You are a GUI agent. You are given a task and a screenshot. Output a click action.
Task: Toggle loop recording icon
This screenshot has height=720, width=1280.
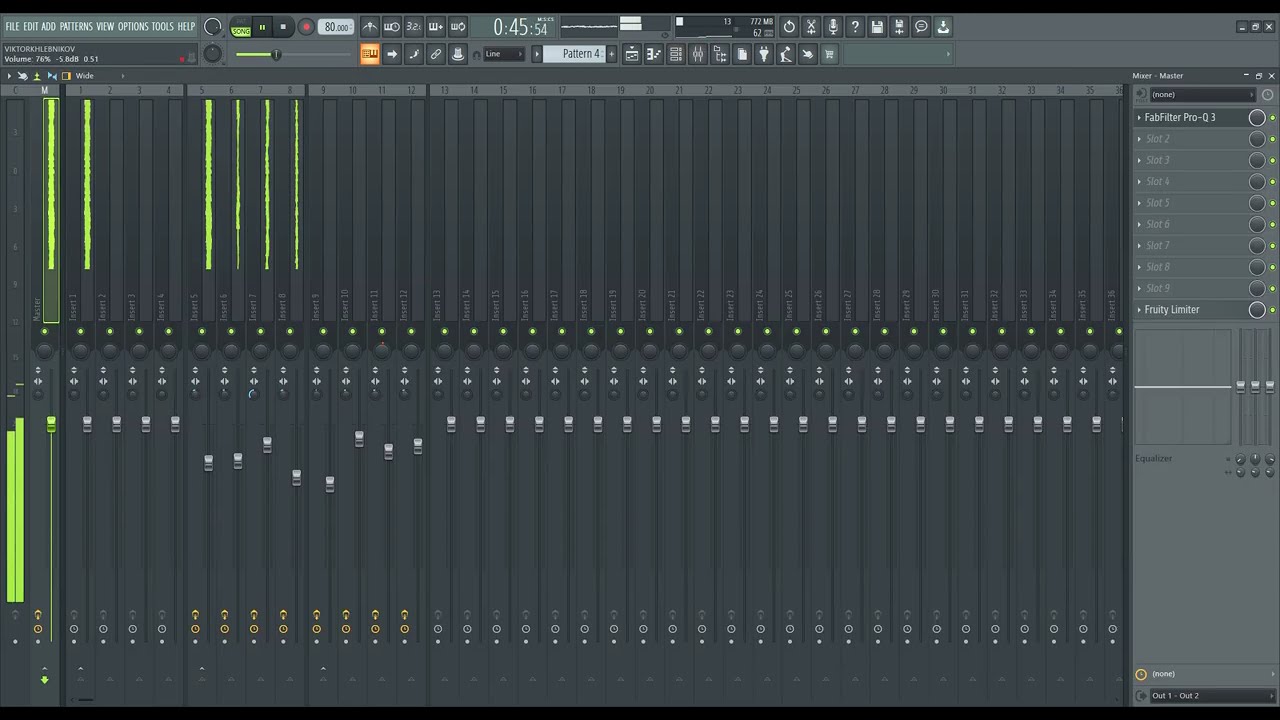pos(458,27)
